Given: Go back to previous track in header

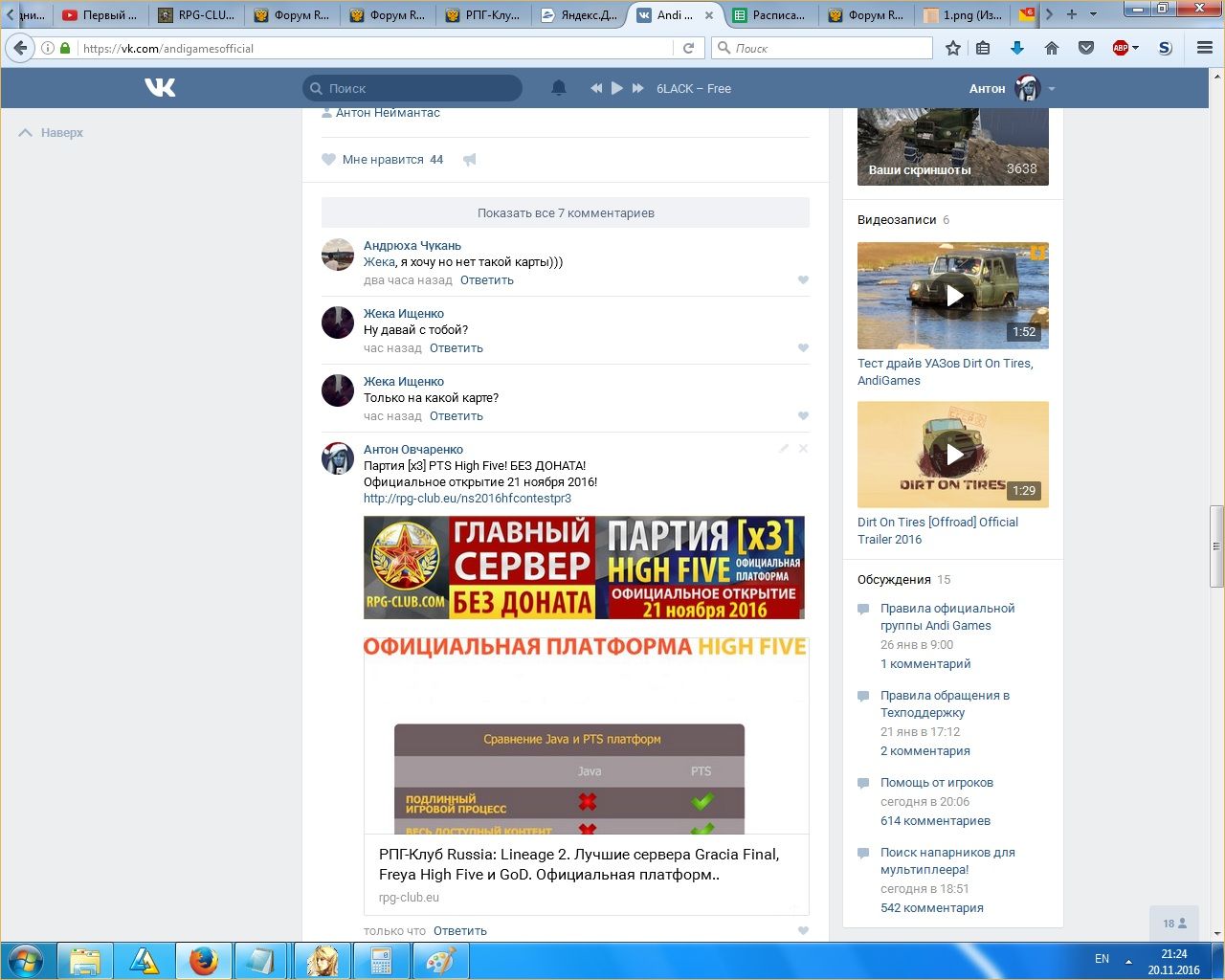Looking at the screenshot, I should pyautogui.click(x=596, y=88).
